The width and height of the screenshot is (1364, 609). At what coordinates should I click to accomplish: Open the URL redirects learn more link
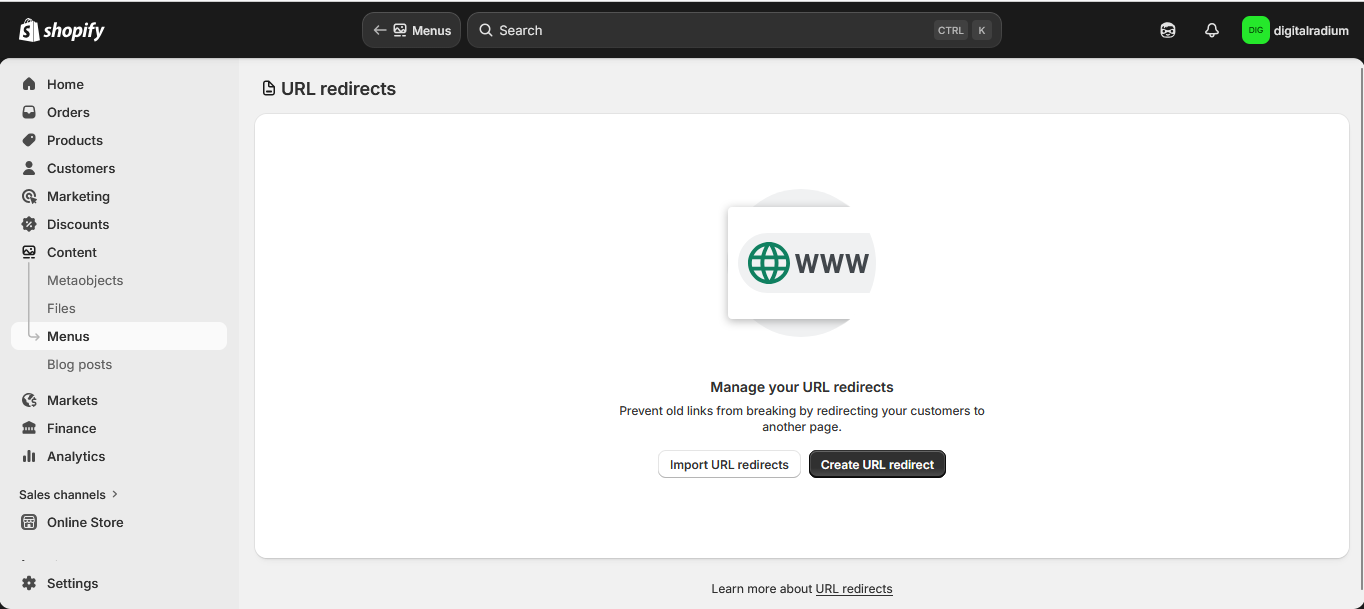click(853, 588)
